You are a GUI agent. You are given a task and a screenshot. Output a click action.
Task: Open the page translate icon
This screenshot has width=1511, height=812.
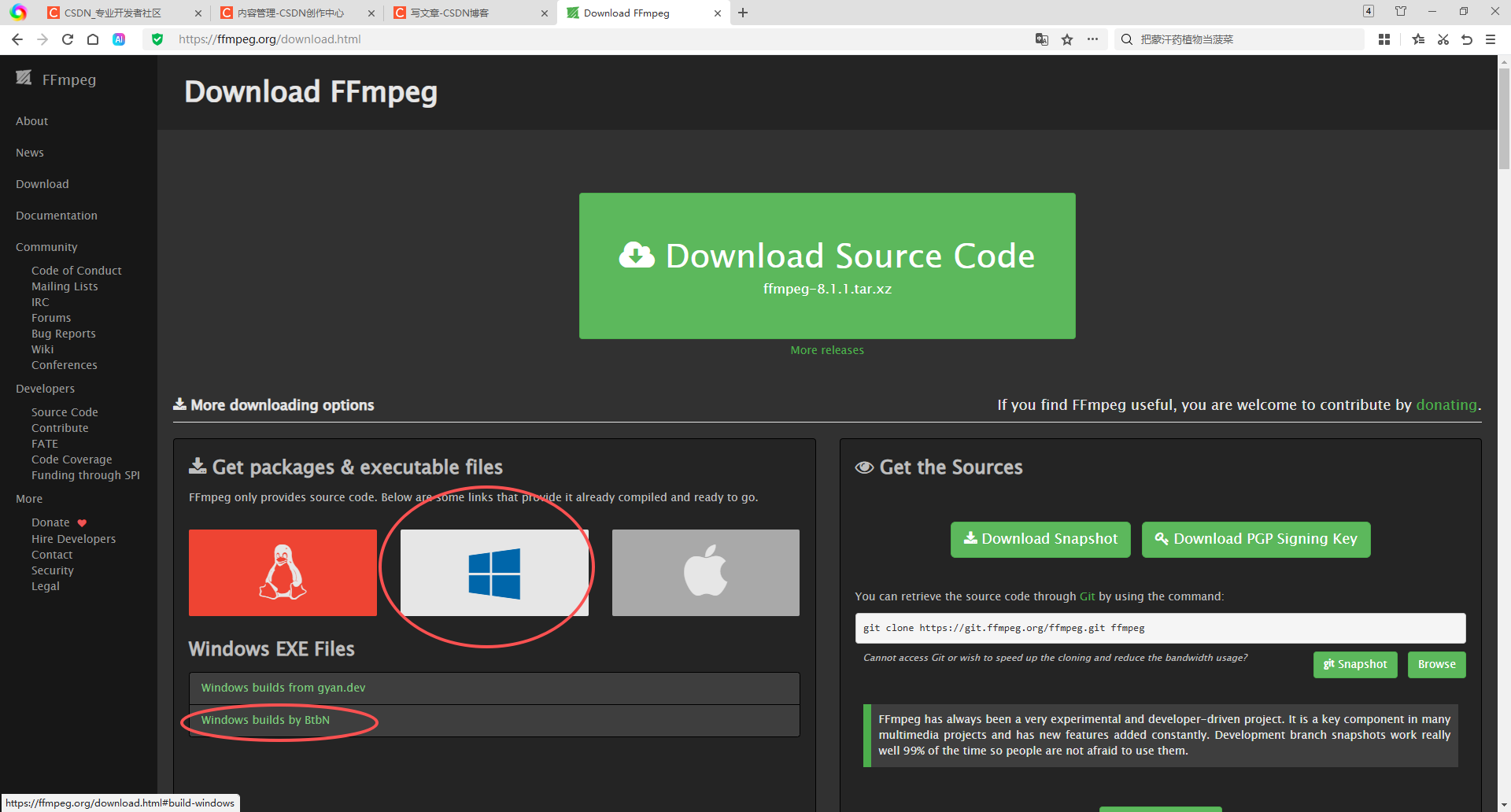pos(1042,39)
